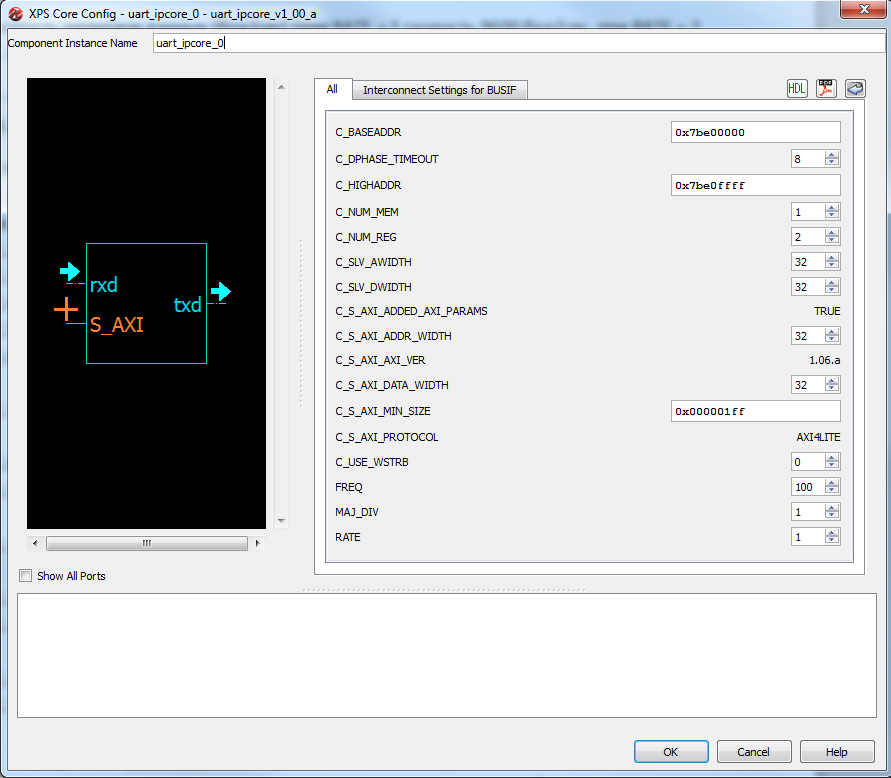Click the horizontal scrollbar thumb under diagram
The height and width of the screenshot is (778, 891).
tap(147, 543)
